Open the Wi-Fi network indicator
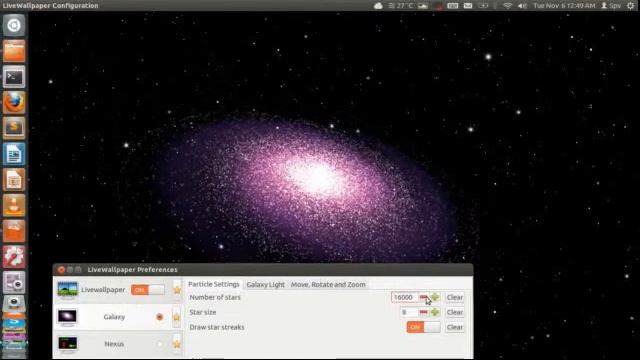Viewport: 640px width, 360px height. point(507,6)
